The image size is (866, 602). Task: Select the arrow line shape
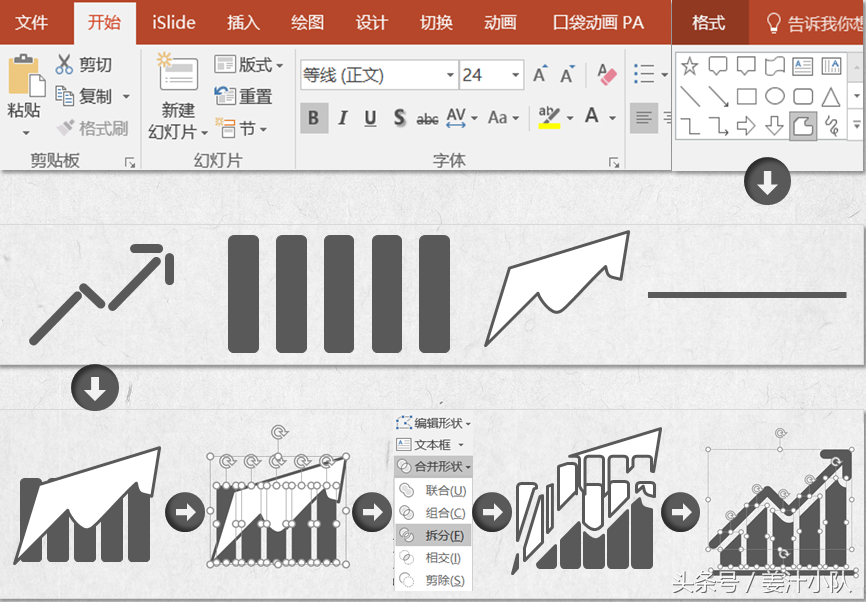point(718,96)
